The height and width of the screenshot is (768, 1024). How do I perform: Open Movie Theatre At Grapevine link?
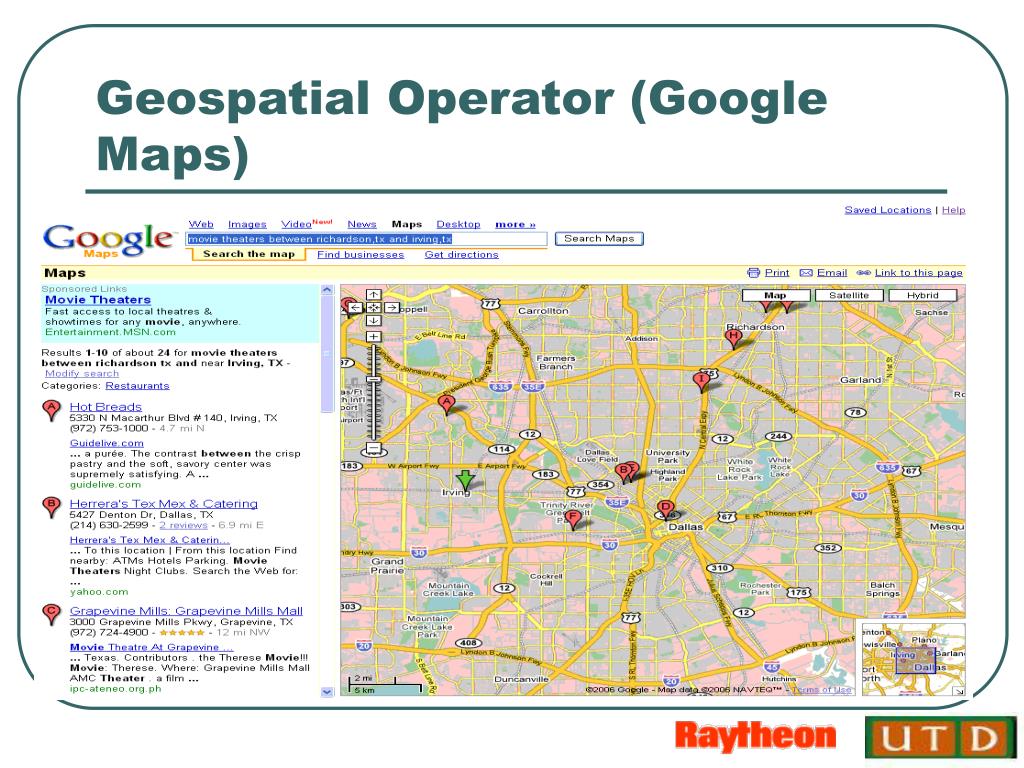[x=152, y=647]
